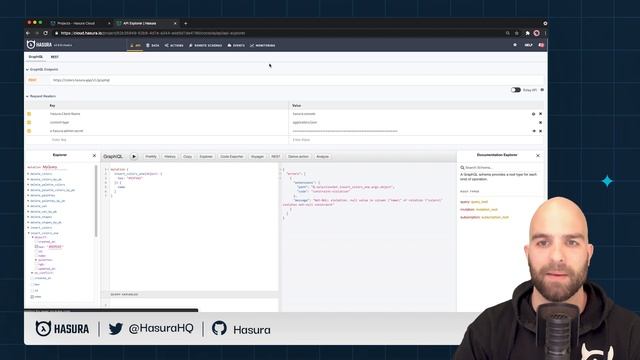Collapse the GraphQL Endpoint section
Viewport: 640px width, 360px height.
(42, 69)
